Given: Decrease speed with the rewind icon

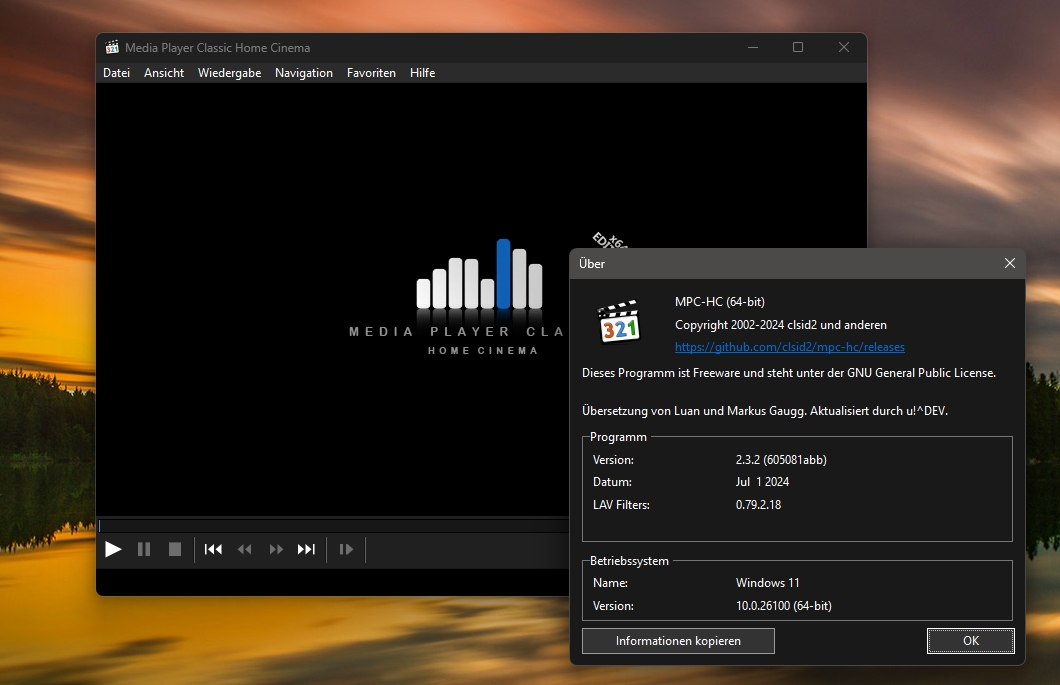Looking at the screenshot, I should [245, 549].
